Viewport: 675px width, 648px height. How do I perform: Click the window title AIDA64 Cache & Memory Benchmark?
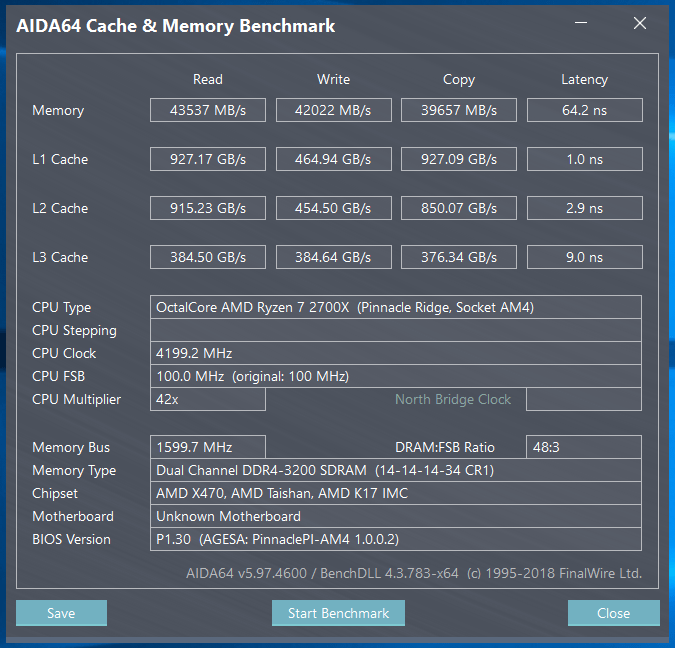(176, 26)
